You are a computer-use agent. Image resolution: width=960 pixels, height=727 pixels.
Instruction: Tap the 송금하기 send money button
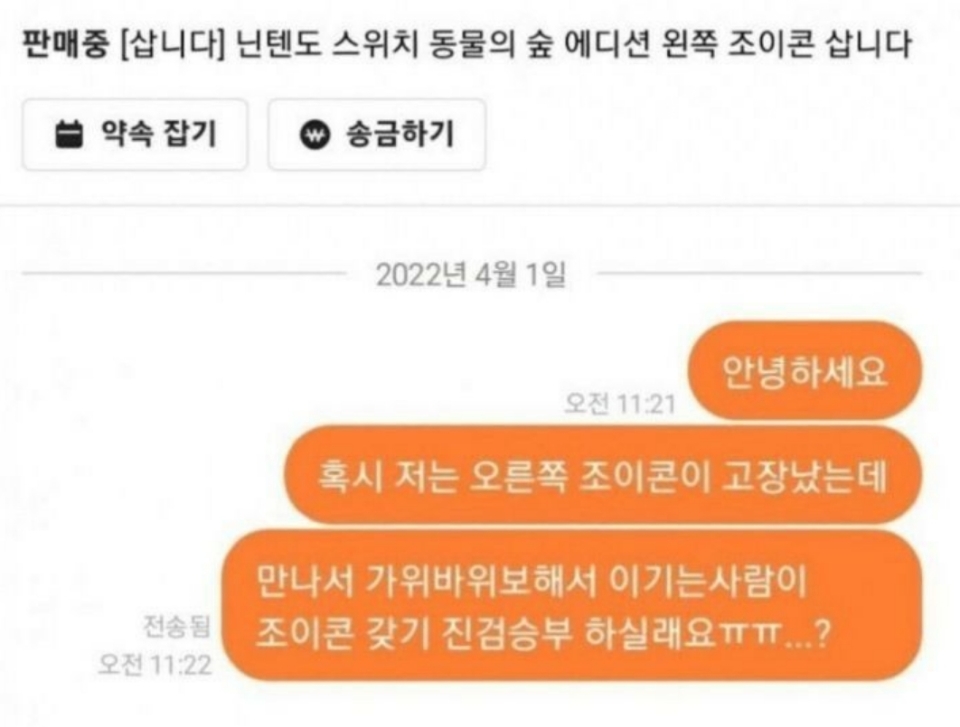377,134
